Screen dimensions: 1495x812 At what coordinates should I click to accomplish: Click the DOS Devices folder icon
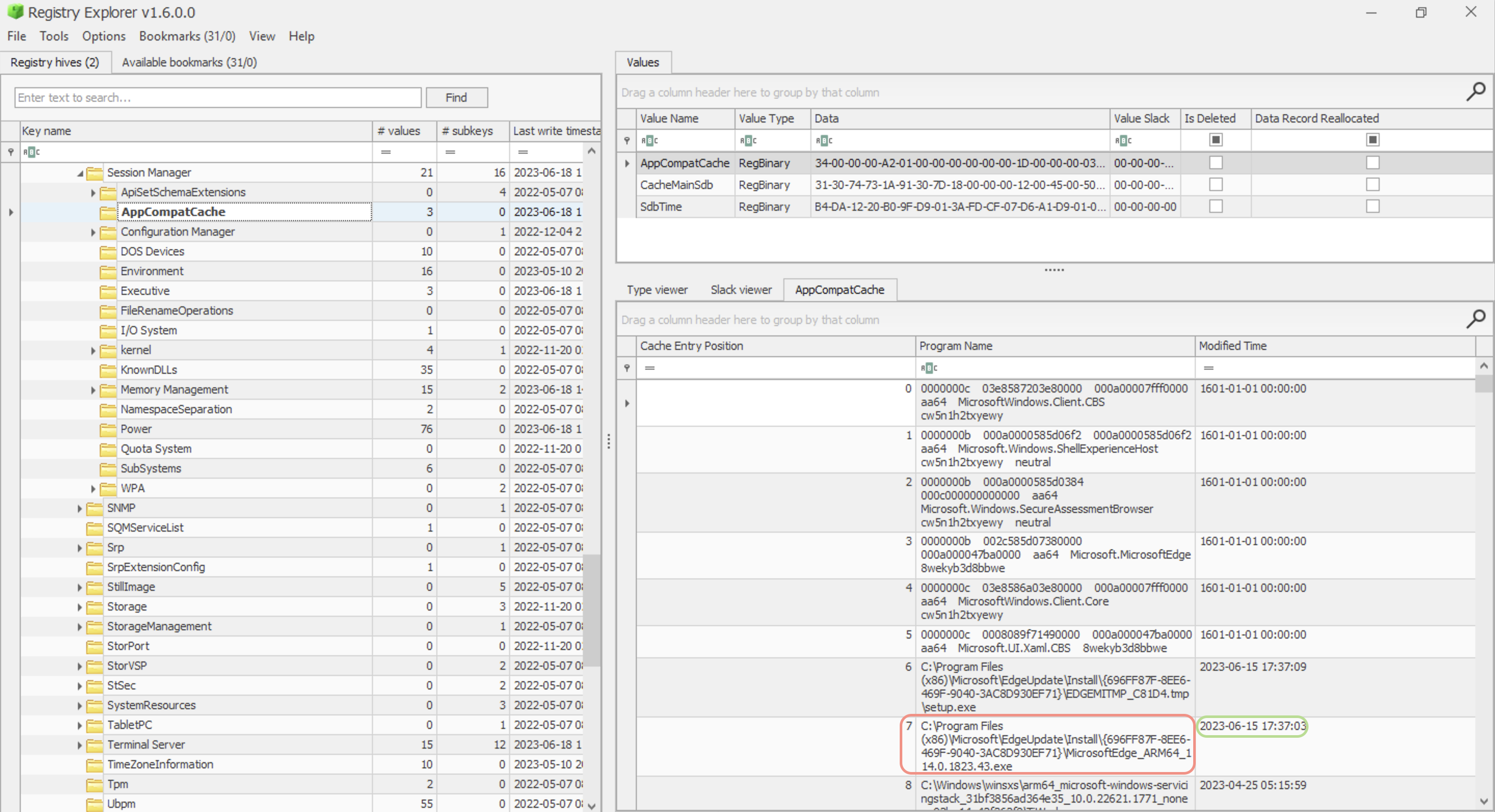pyautogui.click(x=108, y=252)
